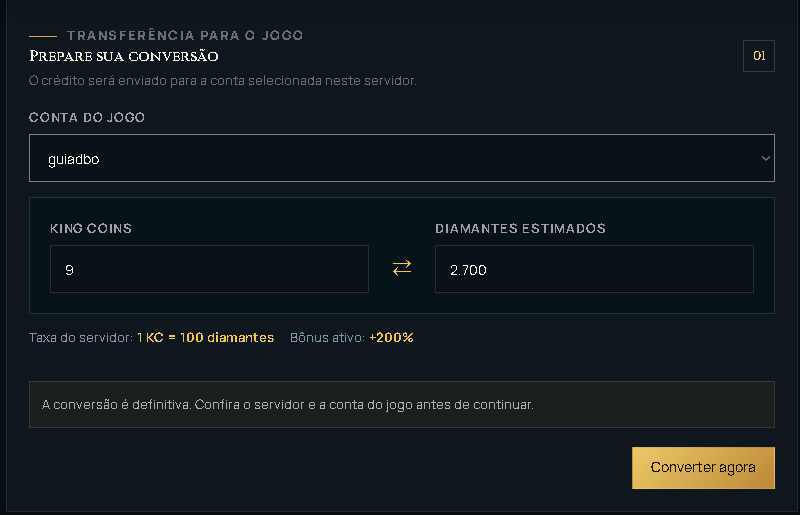Click the +200% active bonus value
Viewport: 800px width, 515px height.
391,337
